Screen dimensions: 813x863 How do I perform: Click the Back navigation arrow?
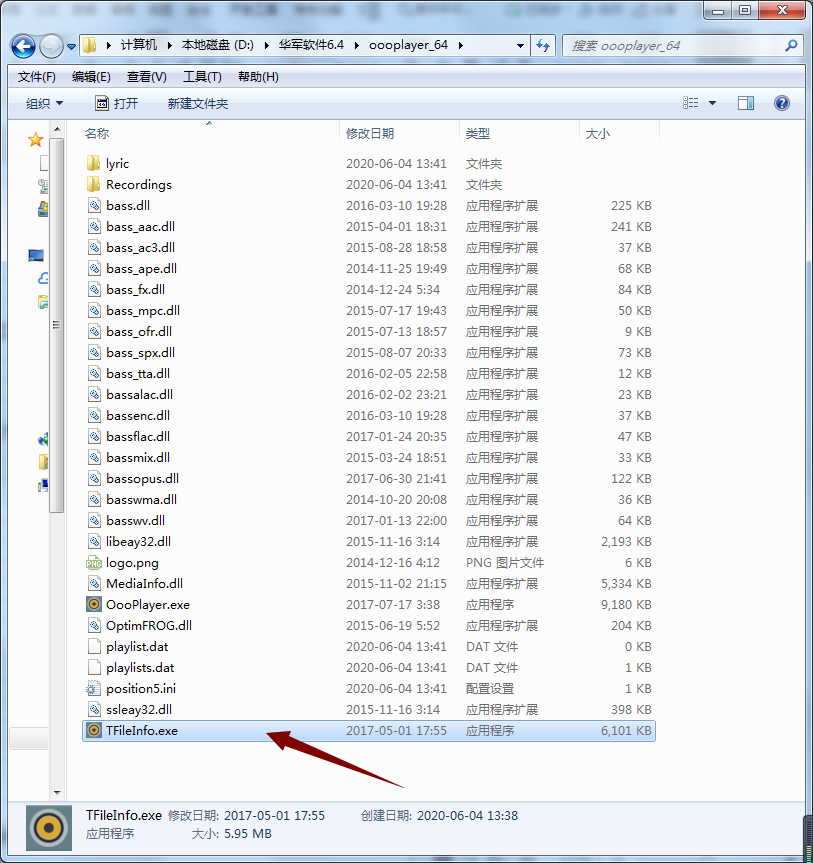[23, 46]
